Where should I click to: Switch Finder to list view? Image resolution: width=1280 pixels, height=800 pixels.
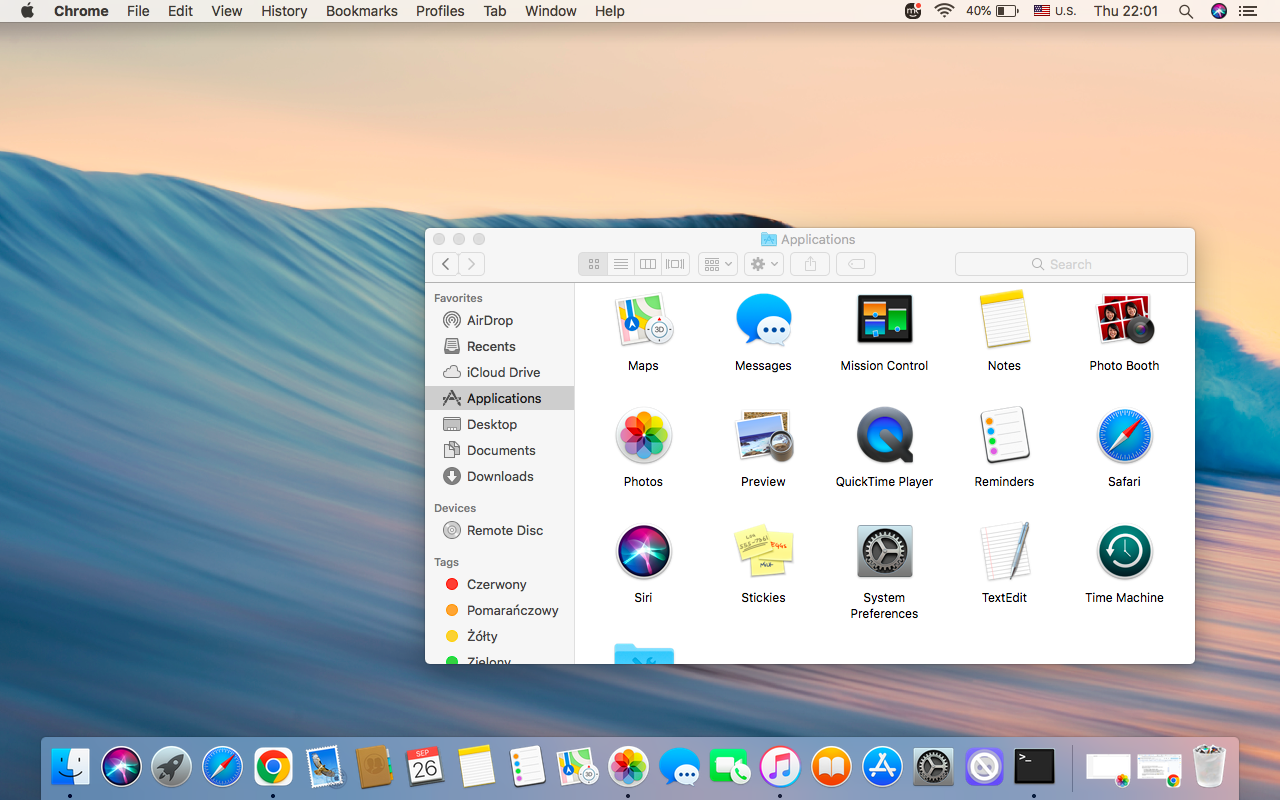(x=621, y=264)
